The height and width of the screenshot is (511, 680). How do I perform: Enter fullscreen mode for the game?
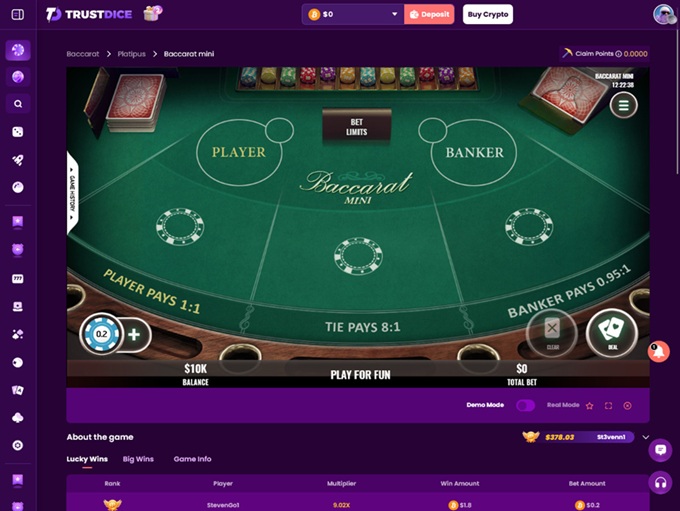pos(608,406)
